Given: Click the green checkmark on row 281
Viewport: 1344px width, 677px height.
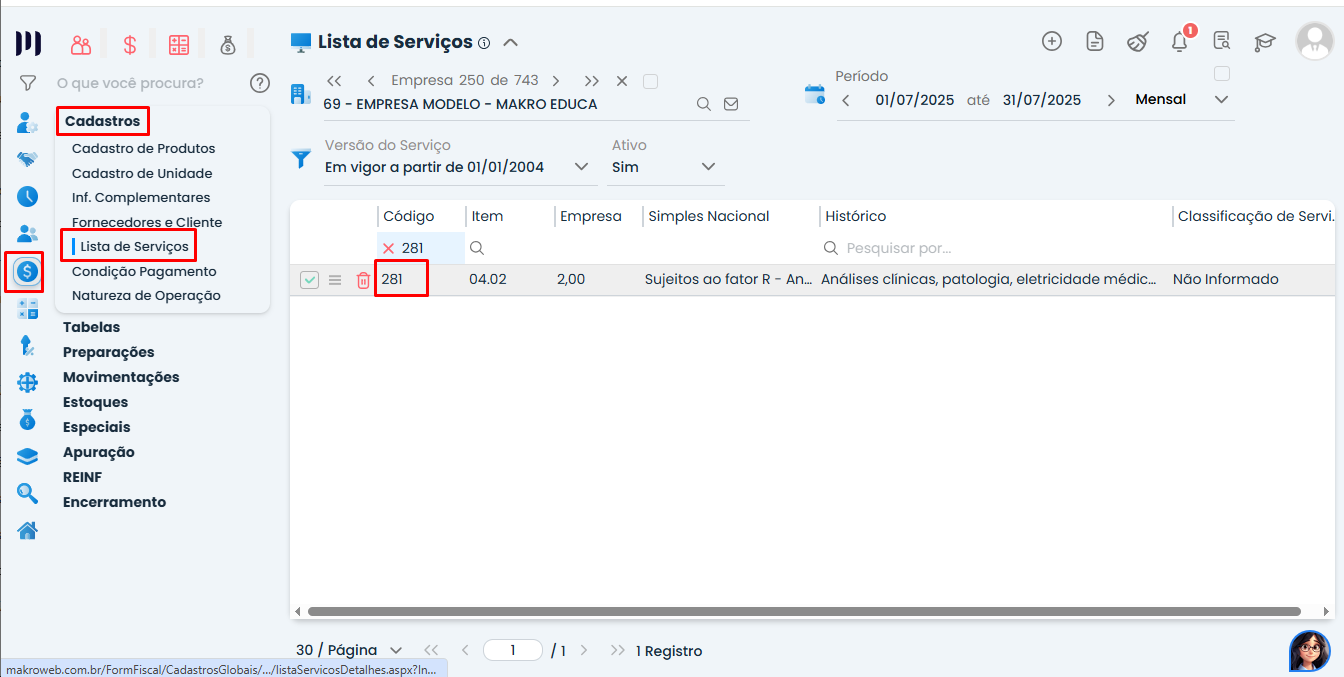Looking at the screenshot, I should 309,279.
